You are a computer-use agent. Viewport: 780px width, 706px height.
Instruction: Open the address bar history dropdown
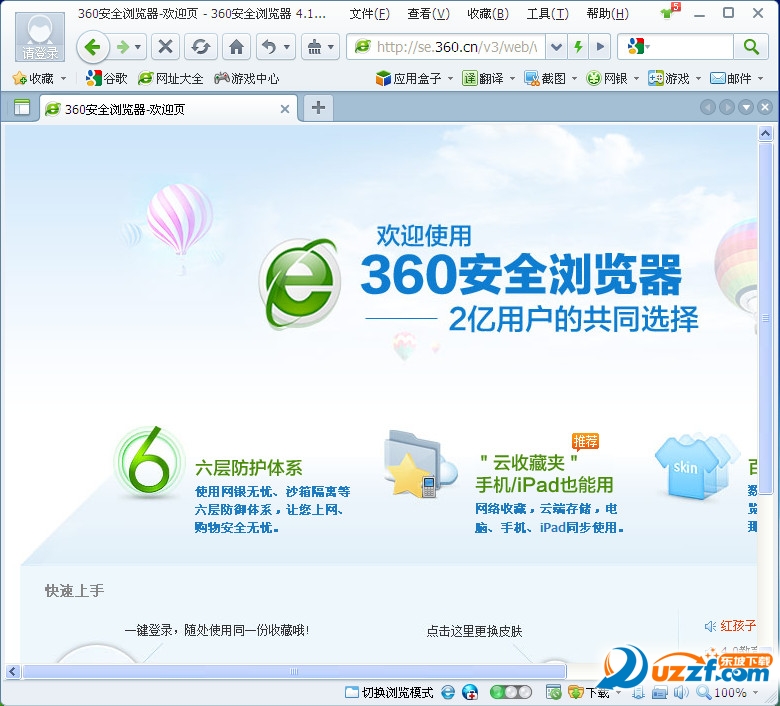[556, 47]
